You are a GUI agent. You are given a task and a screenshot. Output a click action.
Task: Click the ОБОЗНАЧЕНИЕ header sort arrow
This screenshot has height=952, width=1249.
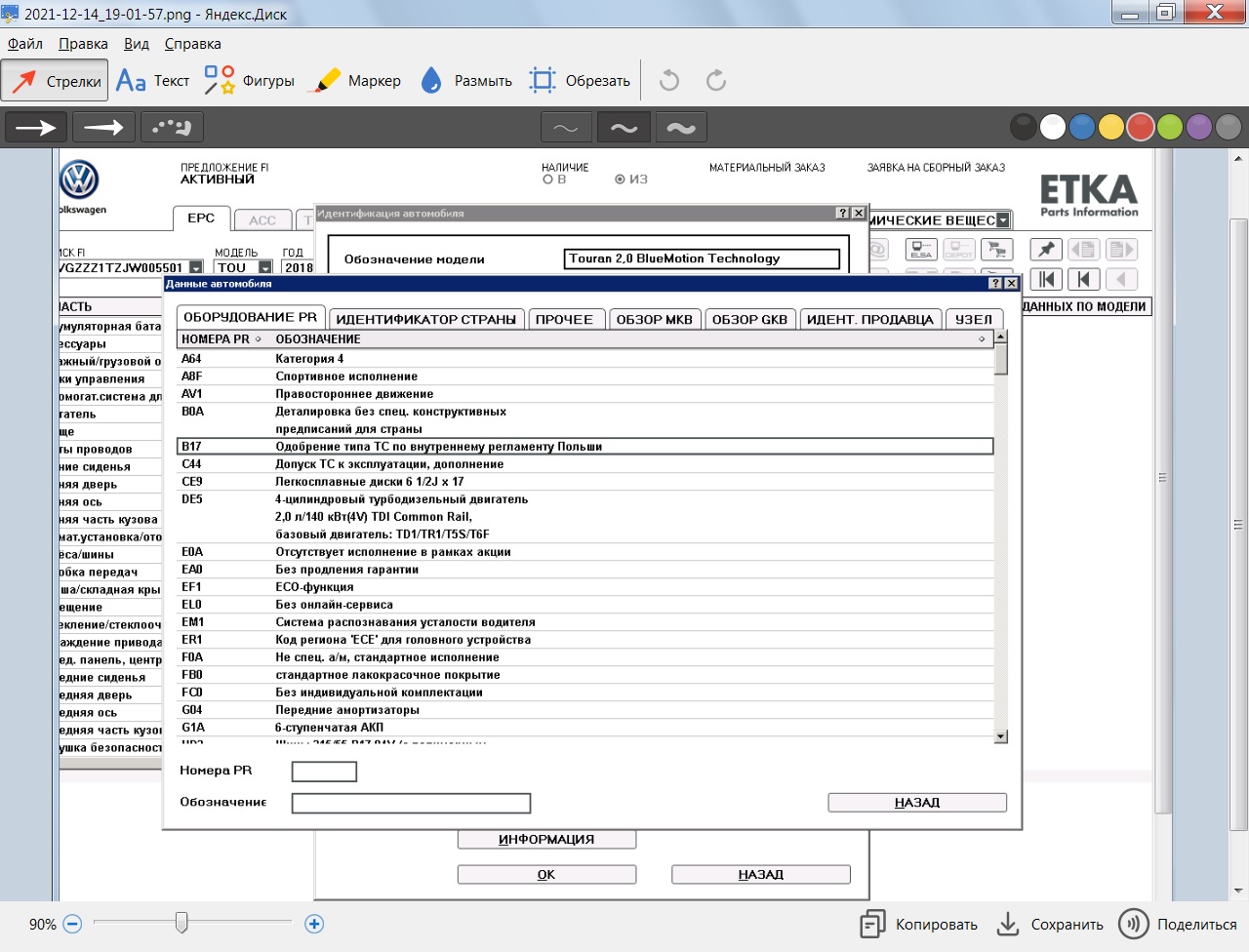982,339
